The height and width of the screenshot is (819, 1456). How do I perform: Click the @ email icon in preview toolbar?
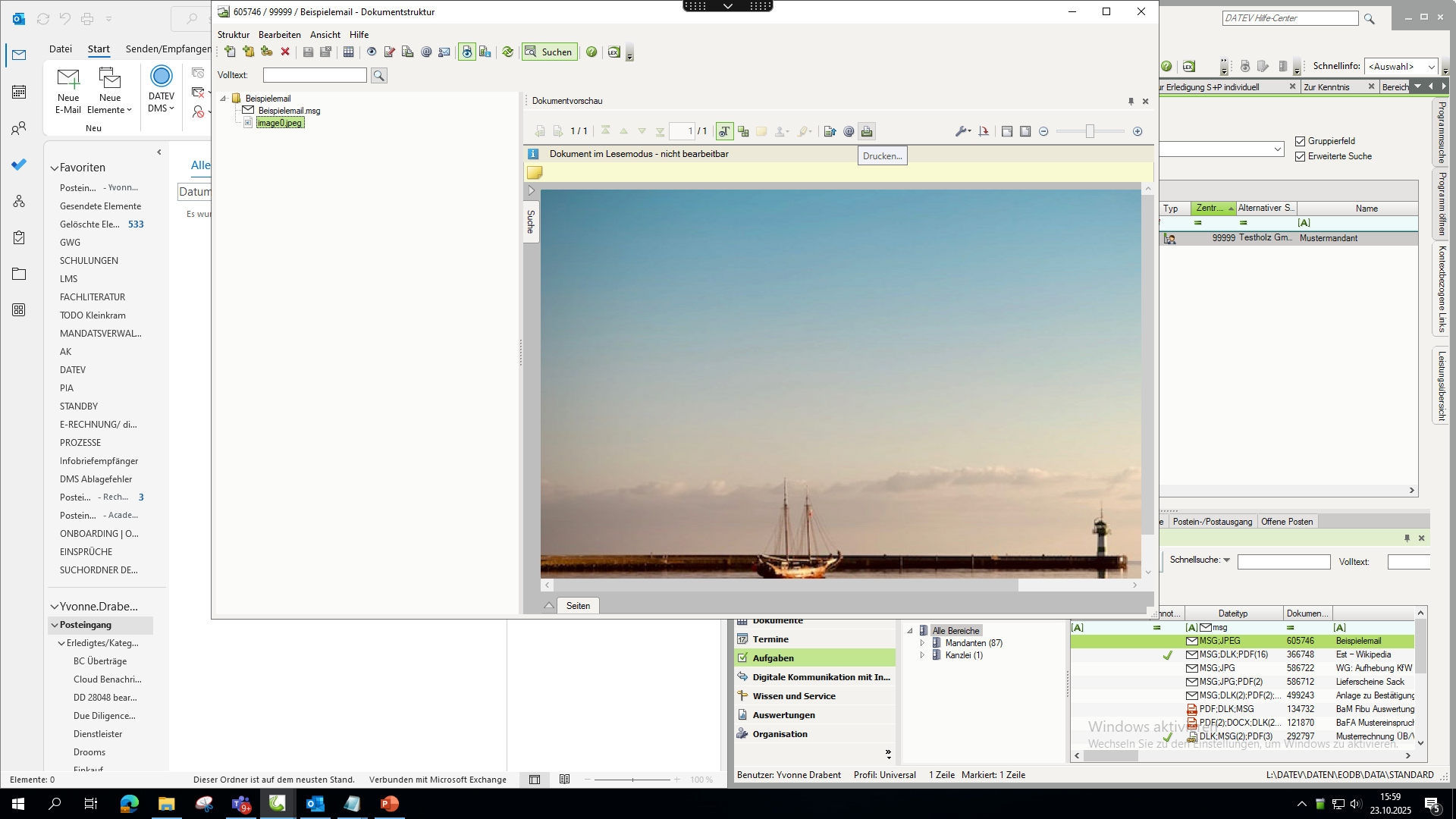849,131
